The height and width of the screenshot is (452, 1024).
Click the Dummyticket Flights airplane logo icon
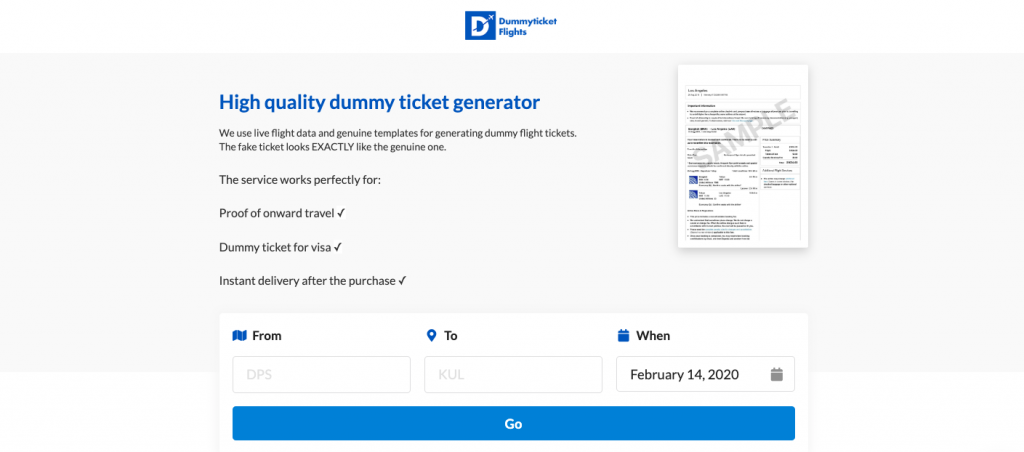(x=480, y=25)
